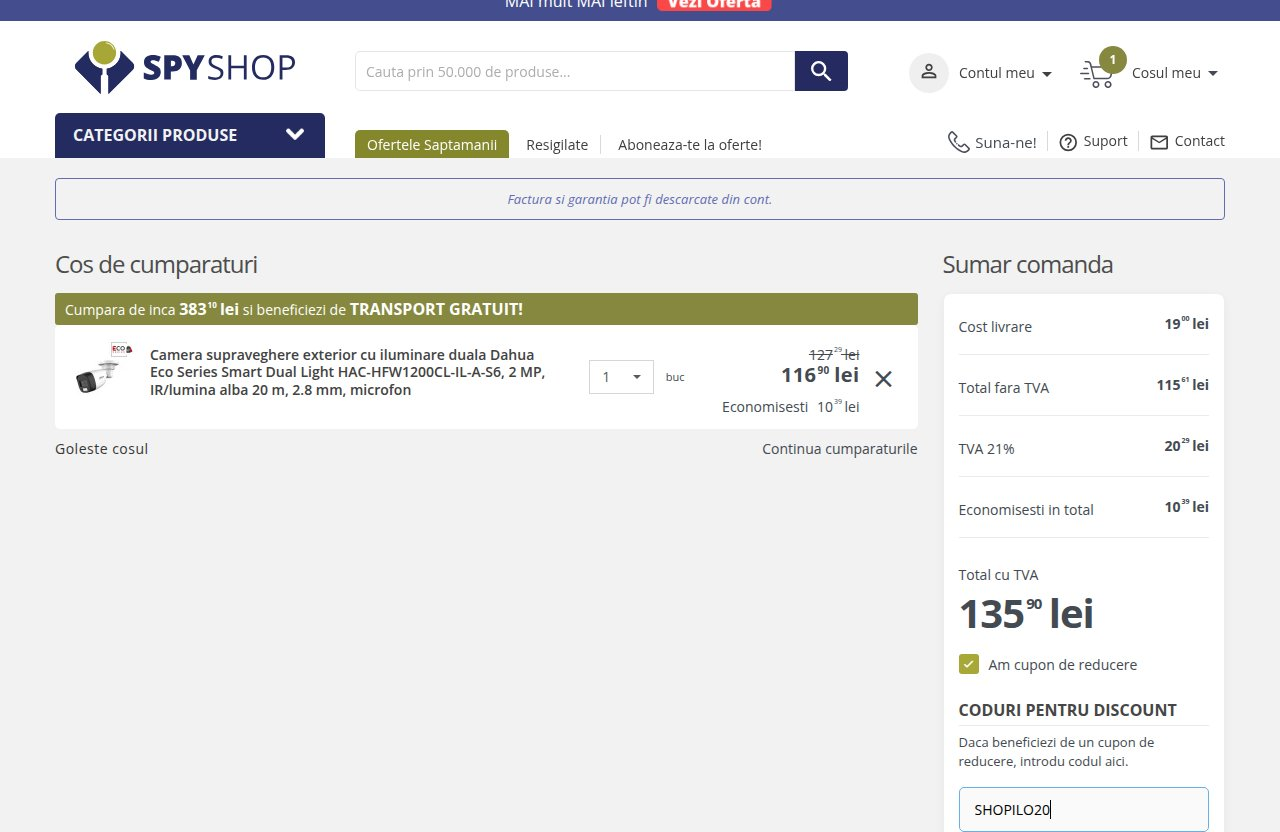Click the Contact link
Screen dimensions: 1280x832
click(1200, 141)
